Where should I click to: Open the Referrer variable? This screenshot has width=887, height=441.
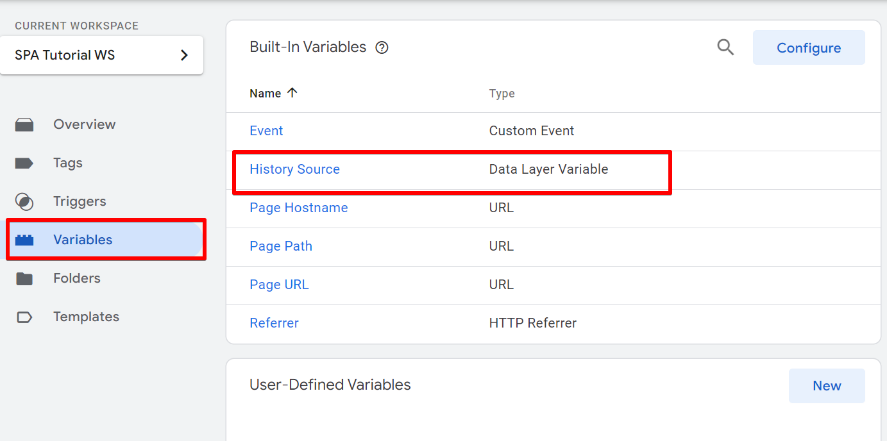click(274, 323)
